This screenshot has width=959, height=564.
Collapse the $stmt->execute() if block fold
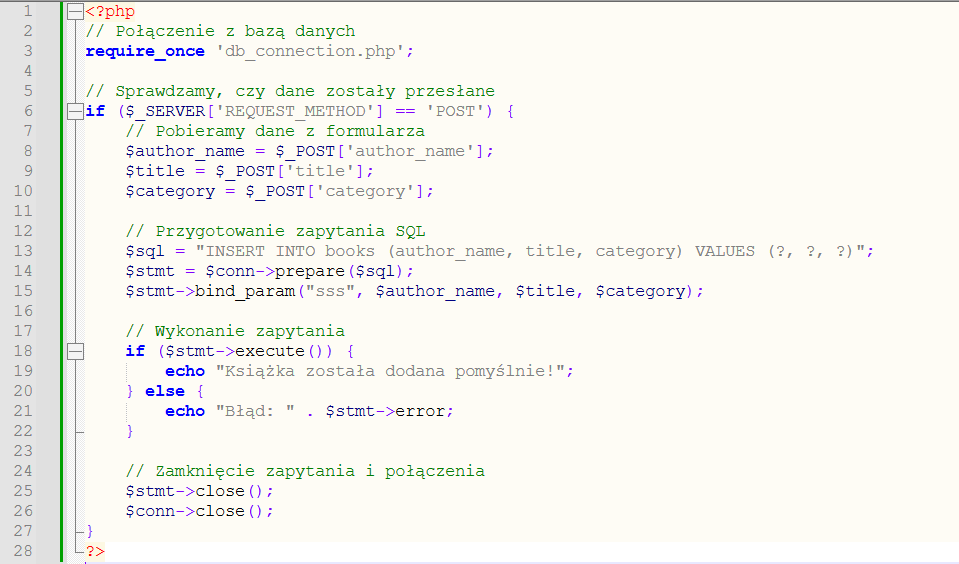pos(74,351)
